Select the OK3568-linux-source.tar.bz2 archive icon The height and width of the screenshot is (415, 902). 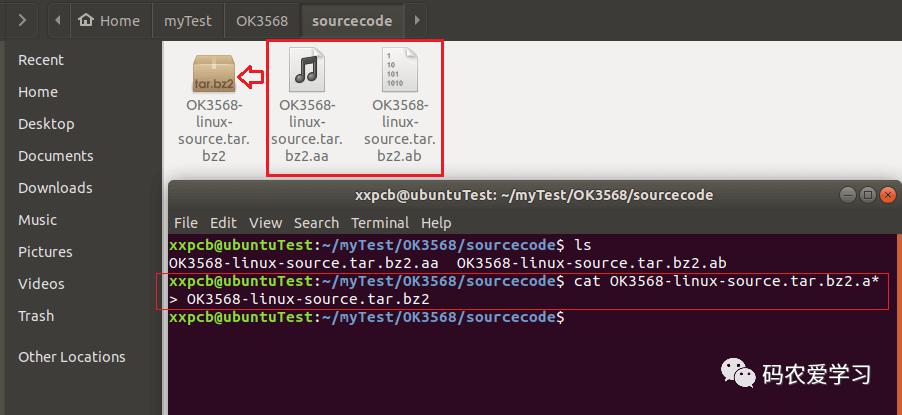tap(213, 74)
